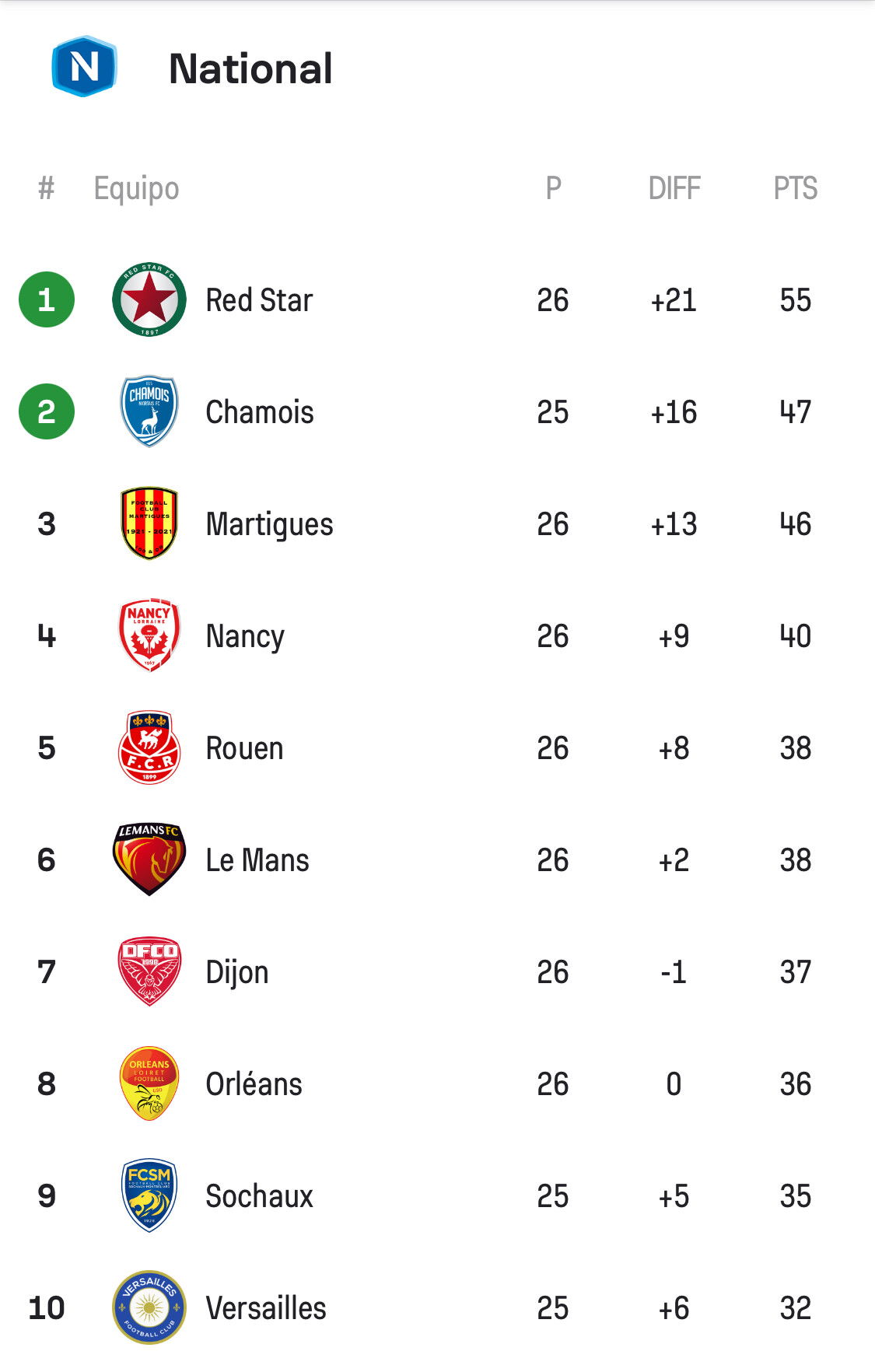Tap the National league logo icon

[84, 67]
